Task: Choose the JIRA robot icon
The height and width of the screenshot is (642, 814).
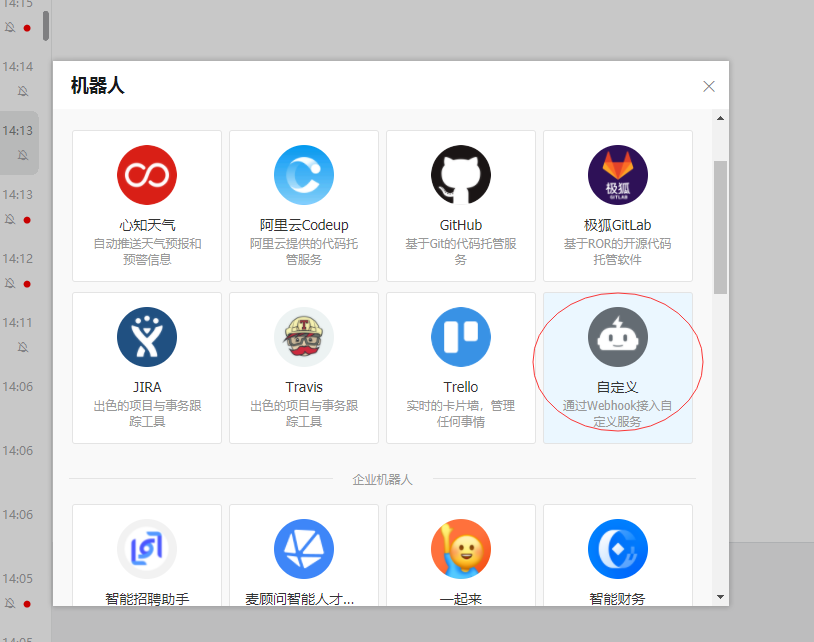Action: click(x=147, y=337)
